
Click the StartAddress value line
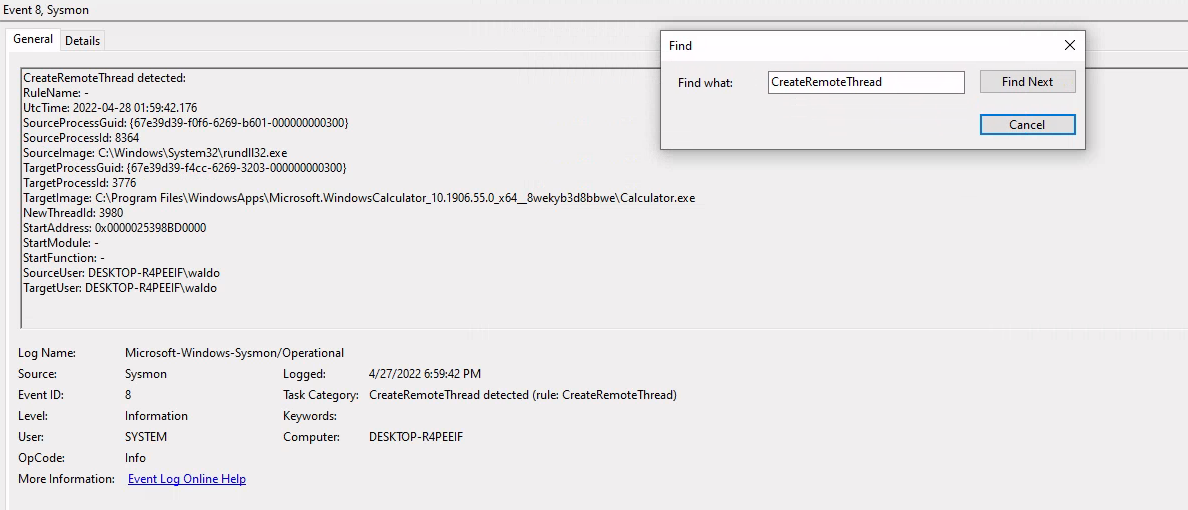(114, 228)
